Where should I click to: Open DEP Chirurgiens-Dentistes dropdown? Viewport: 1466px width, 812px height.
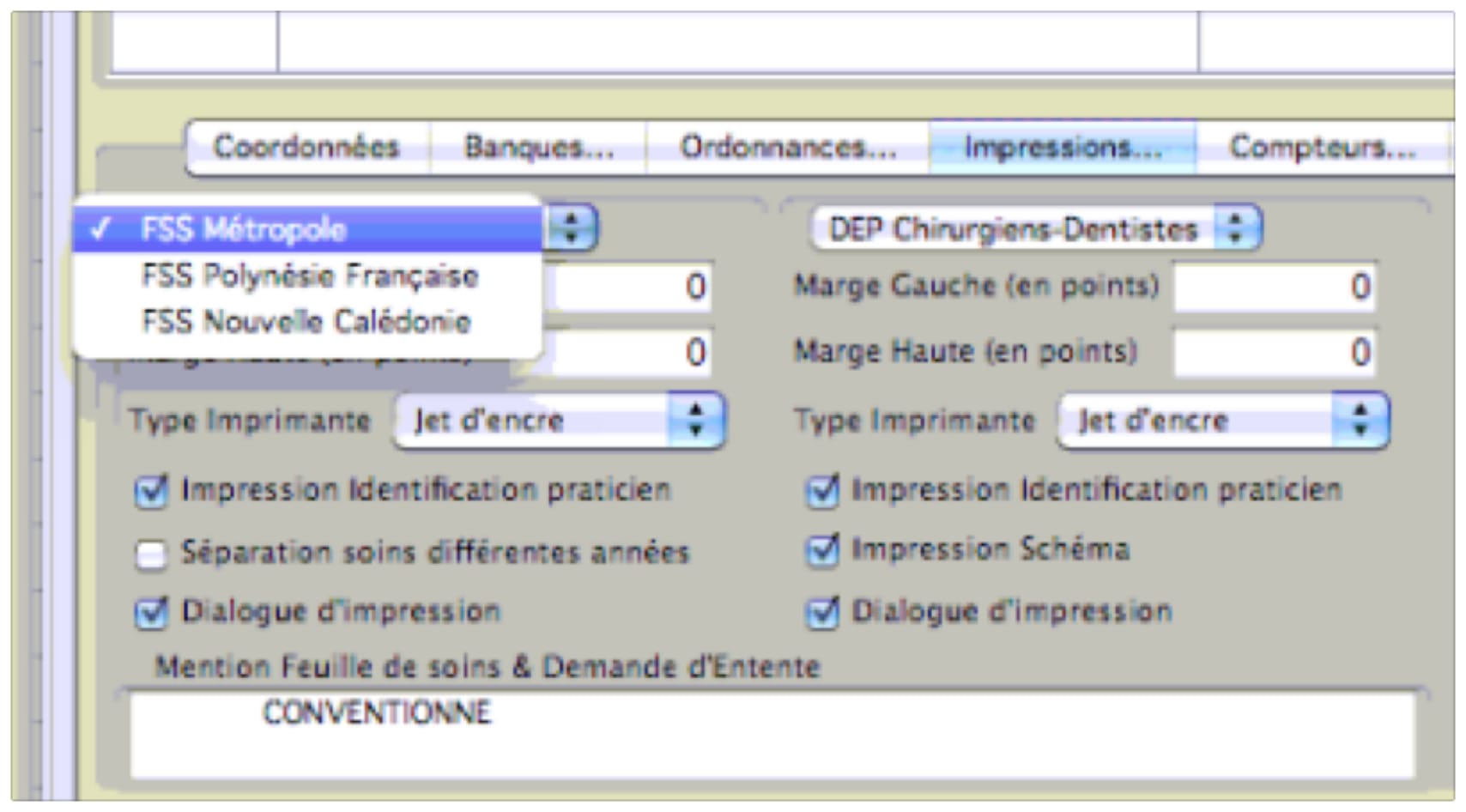click(x=1034, y=229)
